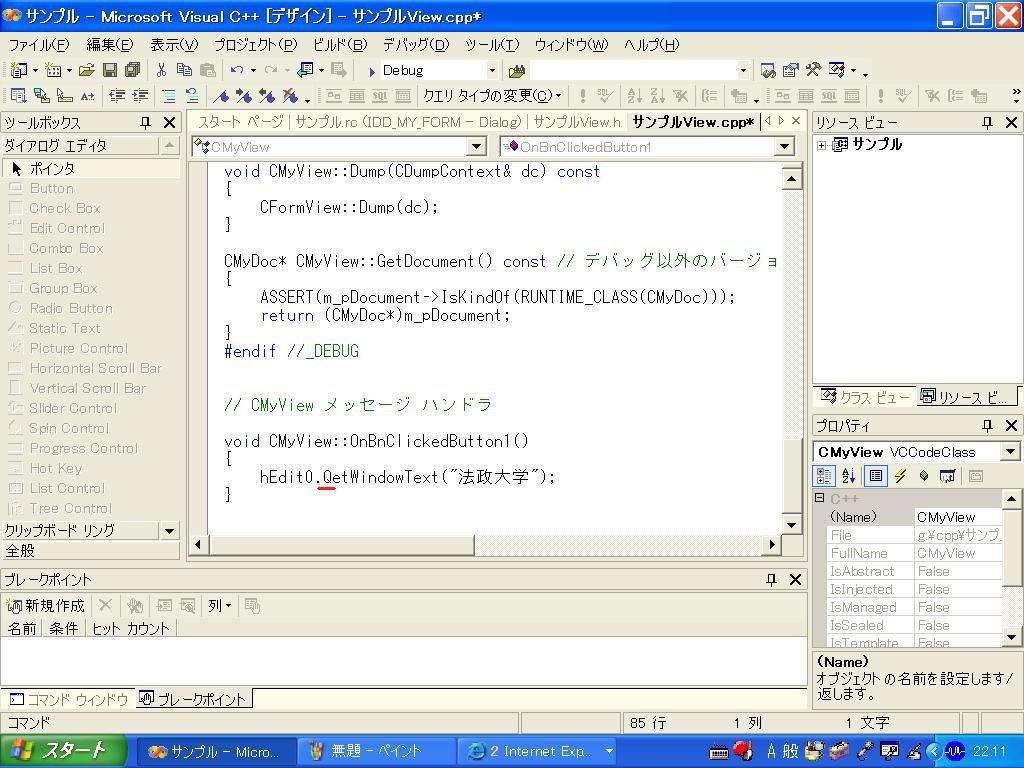The height and width of the screenshot is (768, 1024).
Task: Click the (Name) property value CMyView
Action: [957, 517]
